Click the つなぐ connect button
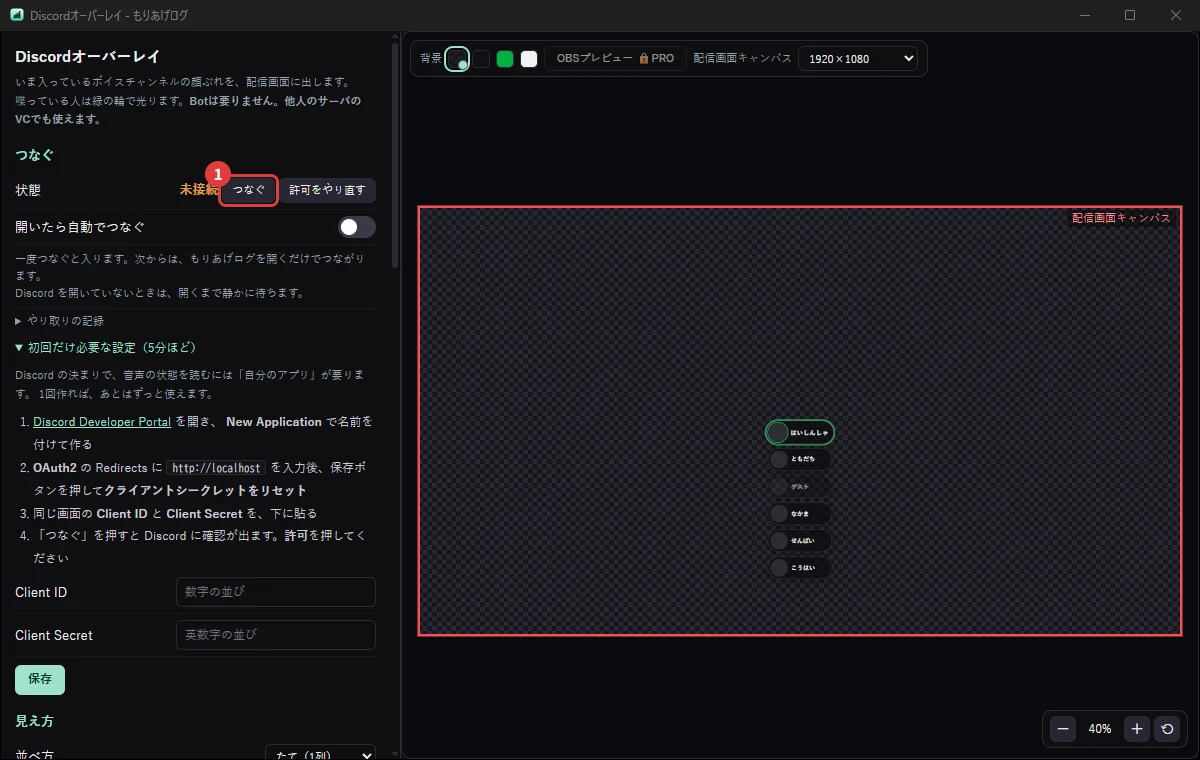This screenshot has height=760, width=1200. pos(249,190)
